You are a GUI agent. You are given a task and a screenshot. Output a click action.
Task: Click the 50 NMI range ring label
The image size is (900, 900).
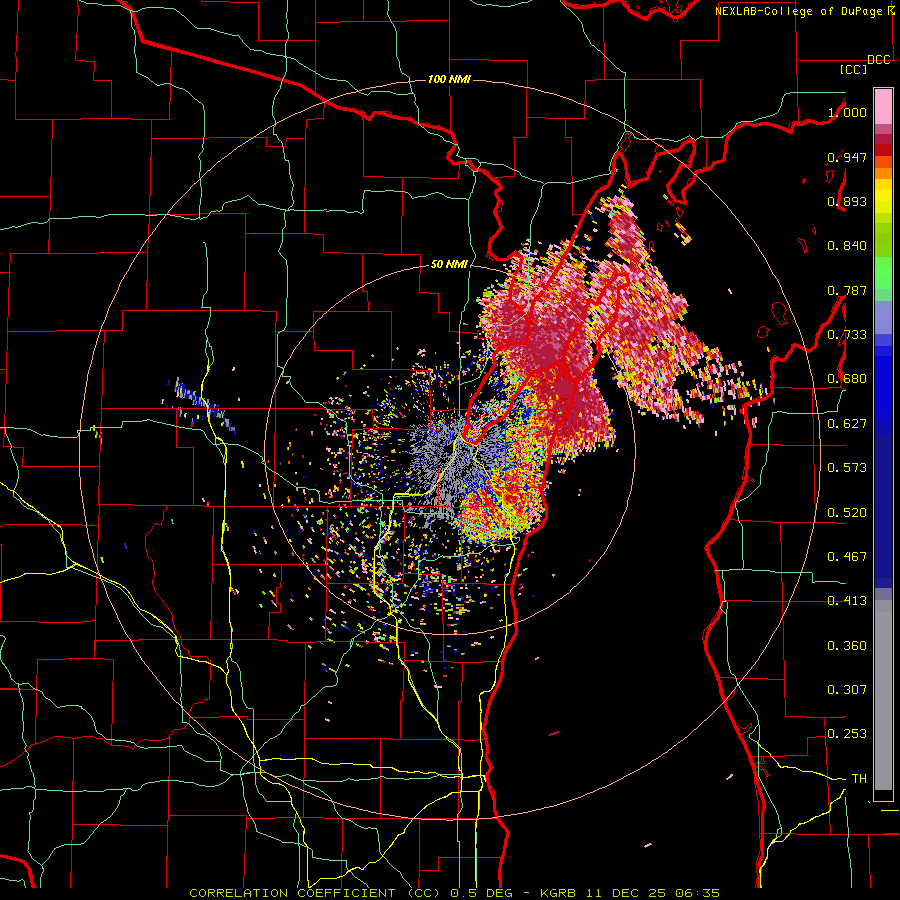(x=449, y=264)
